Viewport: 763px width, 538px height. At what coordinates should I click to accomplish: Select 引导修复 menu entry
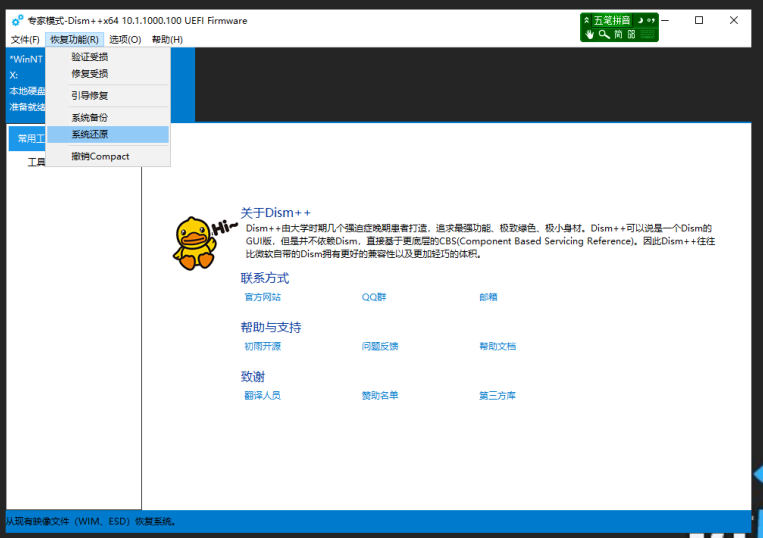pos(90,95)
